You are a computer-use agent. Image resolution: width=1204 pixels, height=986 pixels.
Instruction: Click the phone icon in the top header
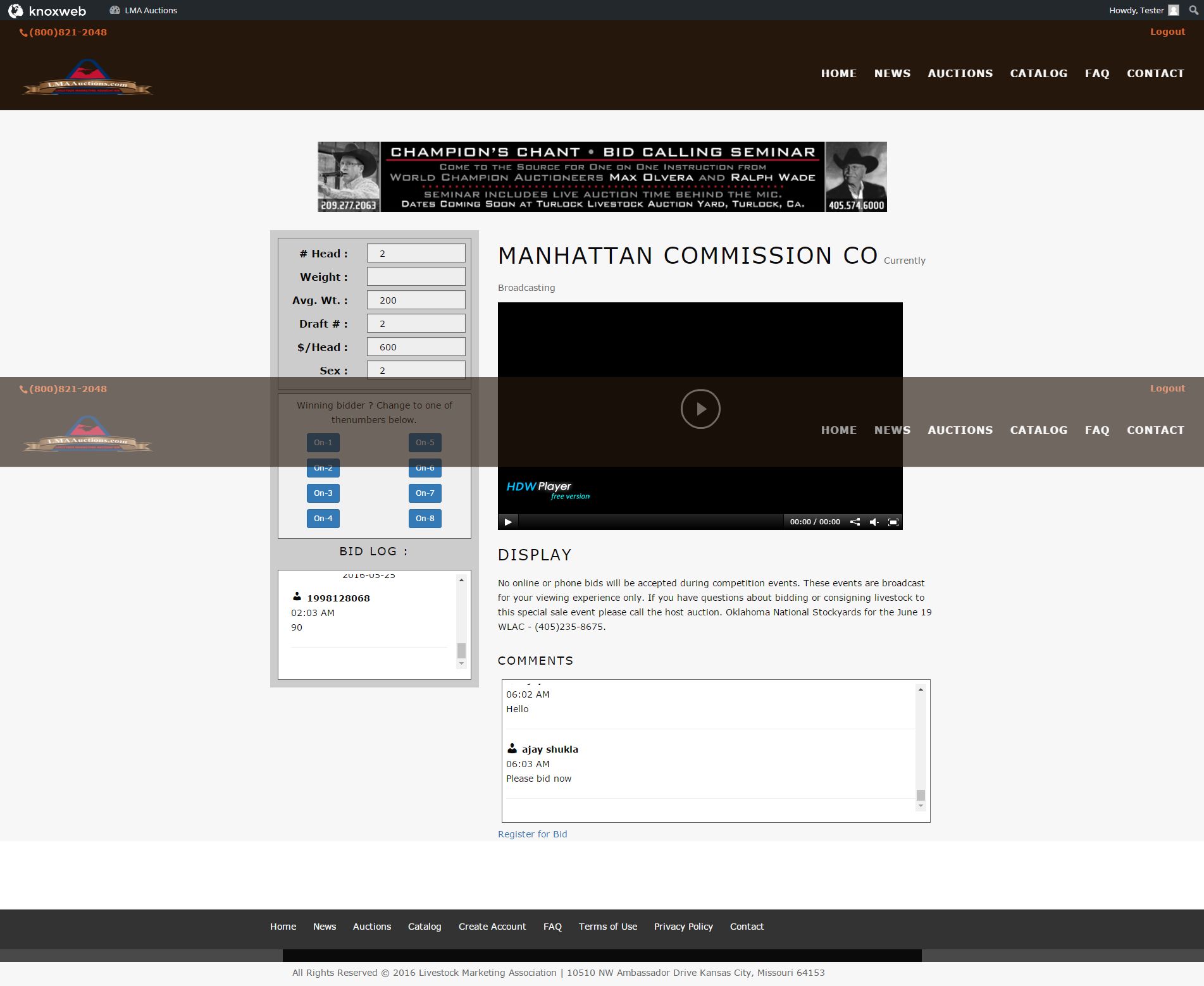pos(23,33)
